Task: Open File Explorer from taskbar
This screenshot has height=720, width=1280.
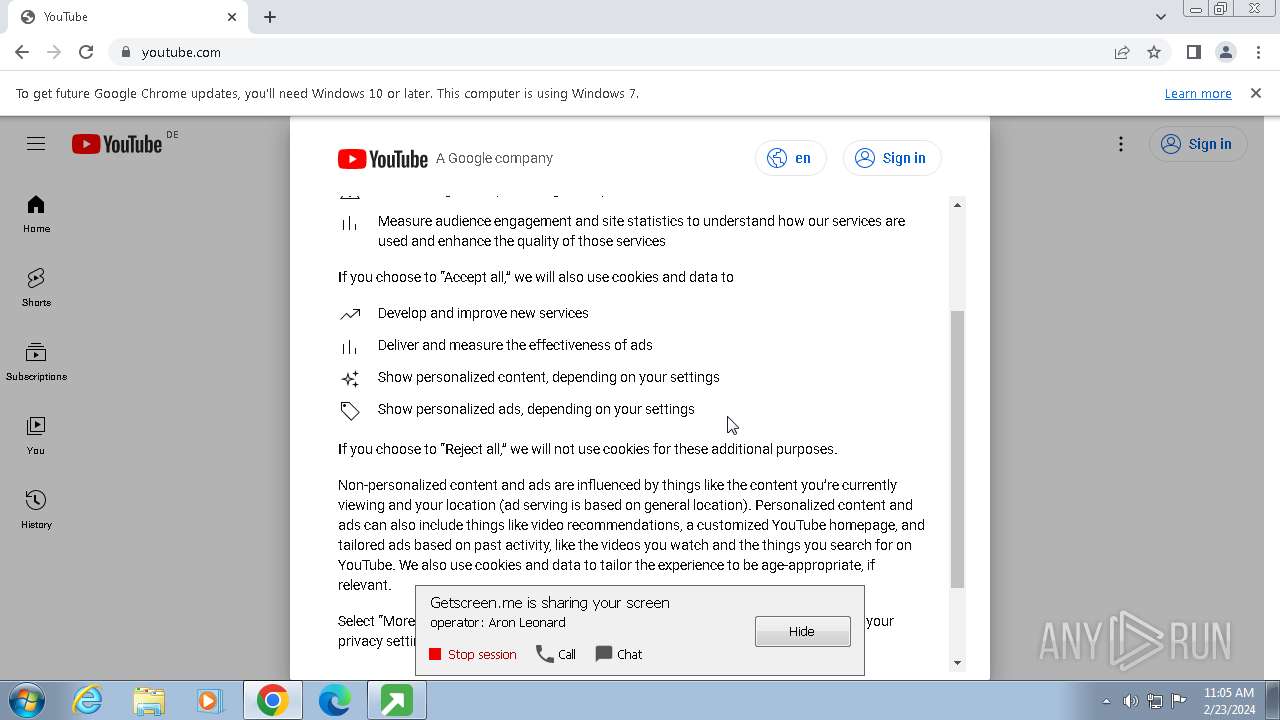Action: click(x=149, y=701)
